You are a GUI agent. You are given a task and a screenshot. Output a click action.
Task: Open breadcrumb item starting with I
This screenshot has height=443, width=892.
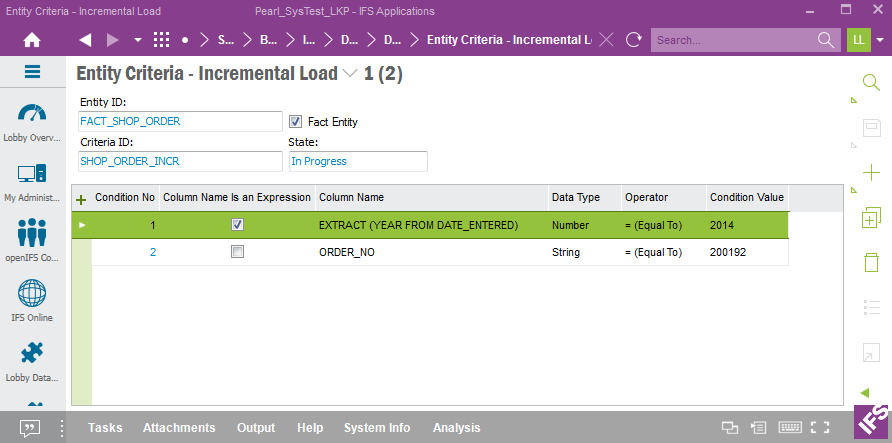tap(308, 40)
